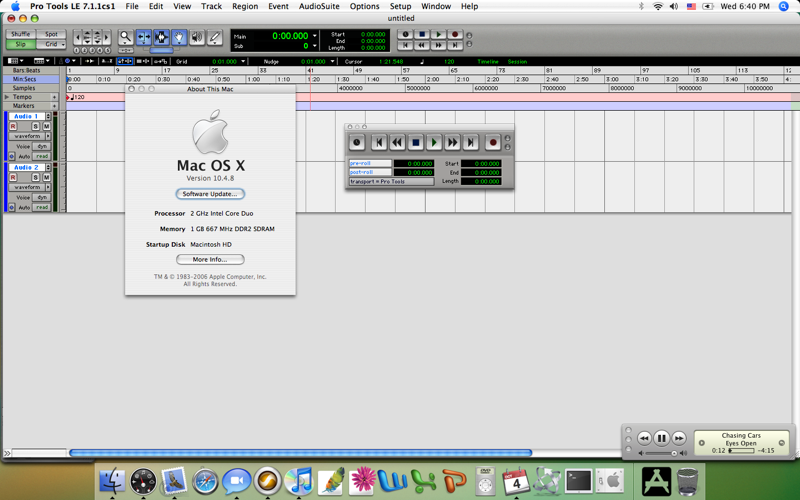Open Audio 1 voice dyn selector

tap(42, 146)
